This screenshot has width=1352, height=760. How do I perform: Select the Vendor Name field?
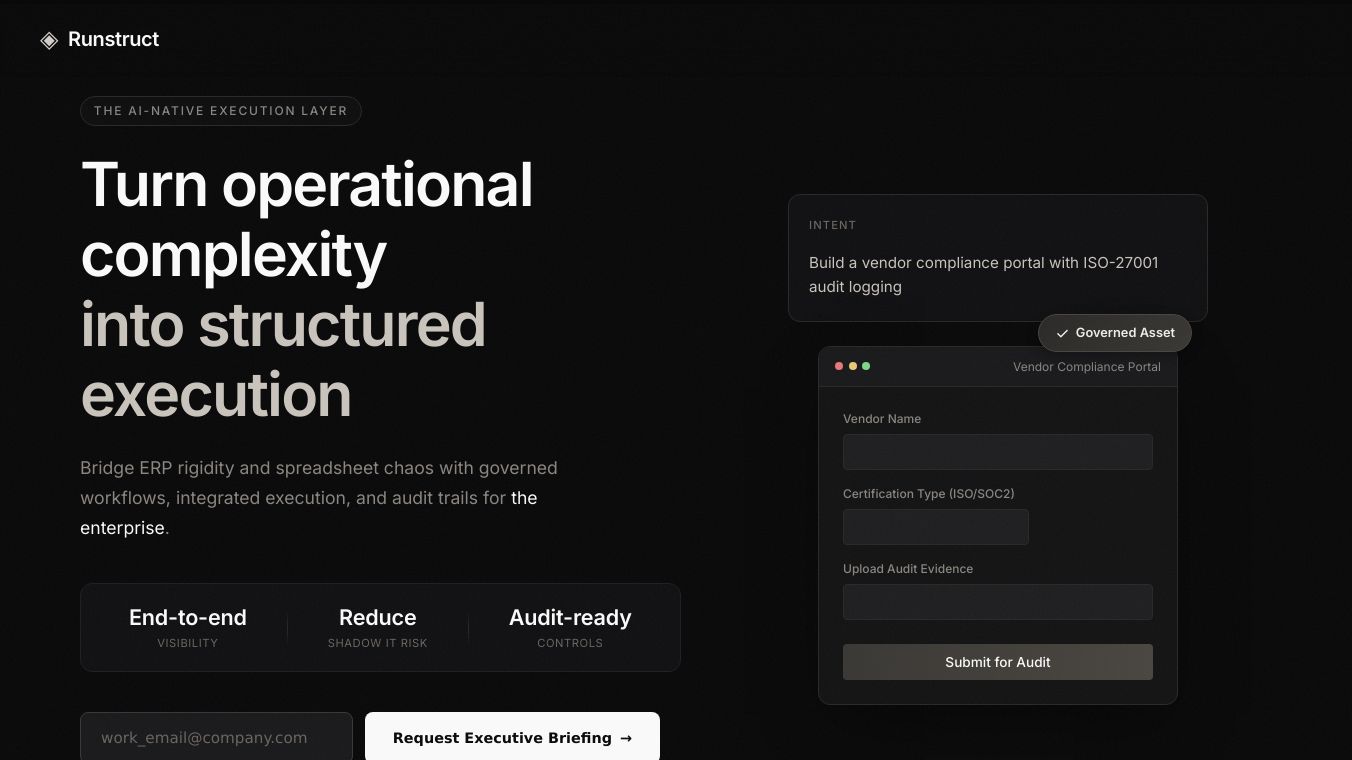tap(997, 452)
